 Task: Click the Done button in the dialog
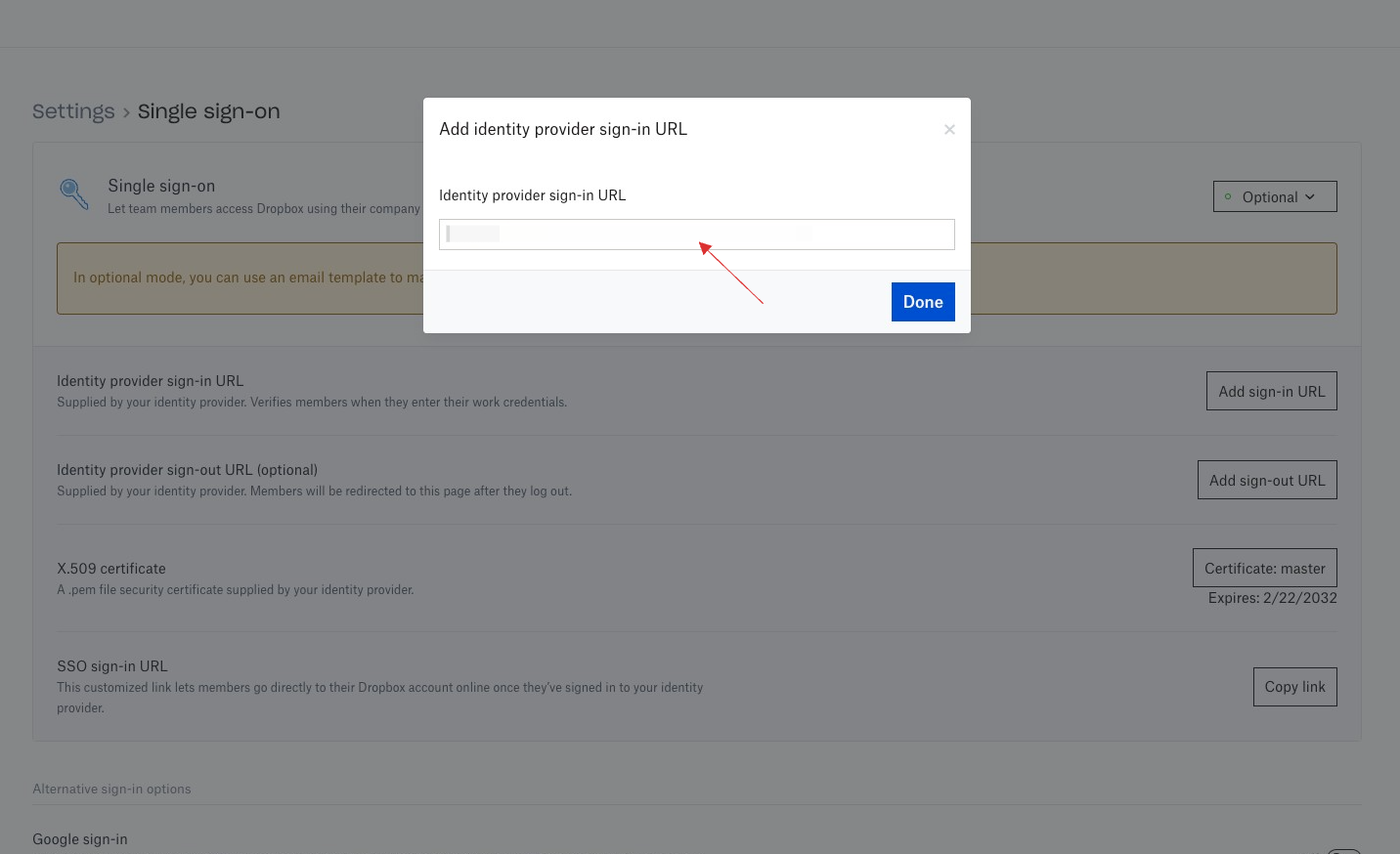click(x=923, y=302)
